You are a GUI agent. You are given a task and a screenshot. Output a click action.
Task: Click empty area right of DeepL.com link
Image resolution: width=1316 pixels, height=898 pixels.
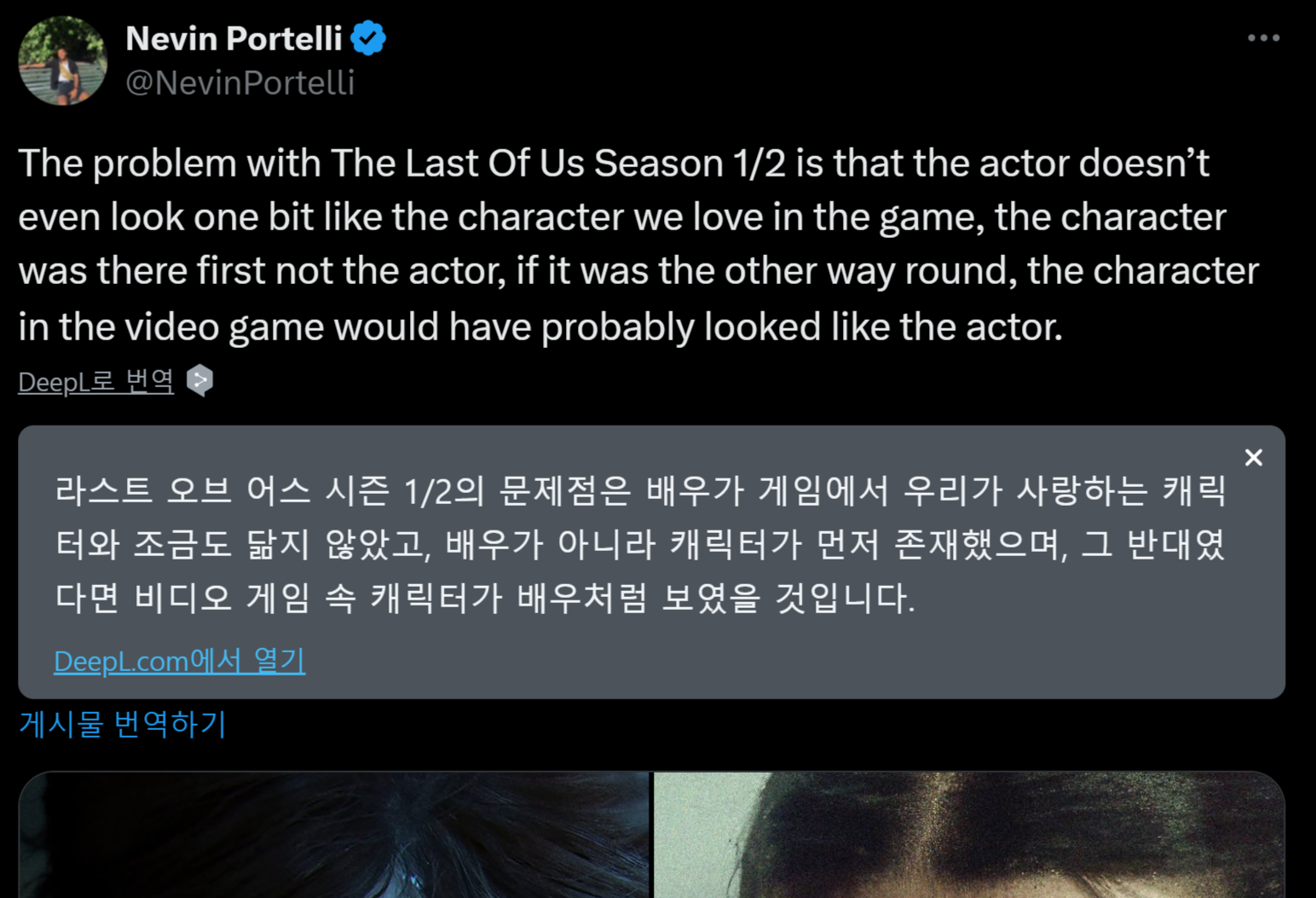767,661
